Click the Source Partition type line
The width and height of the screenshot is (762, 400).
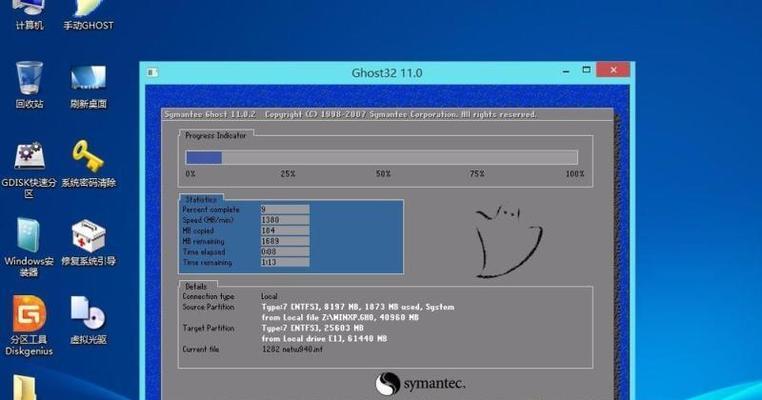tap(358, 307)
